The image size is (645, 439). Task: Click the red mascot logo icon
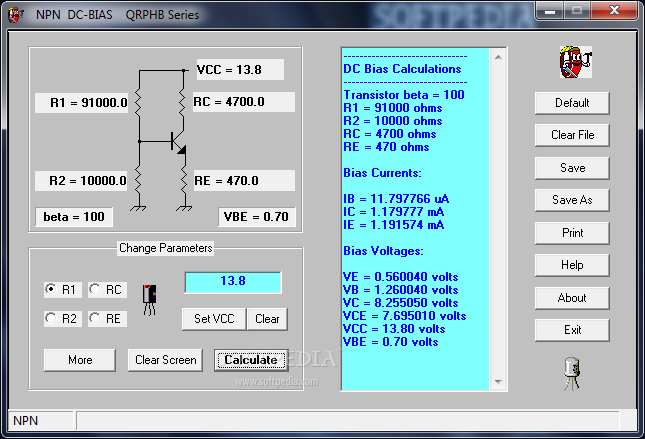575,62
